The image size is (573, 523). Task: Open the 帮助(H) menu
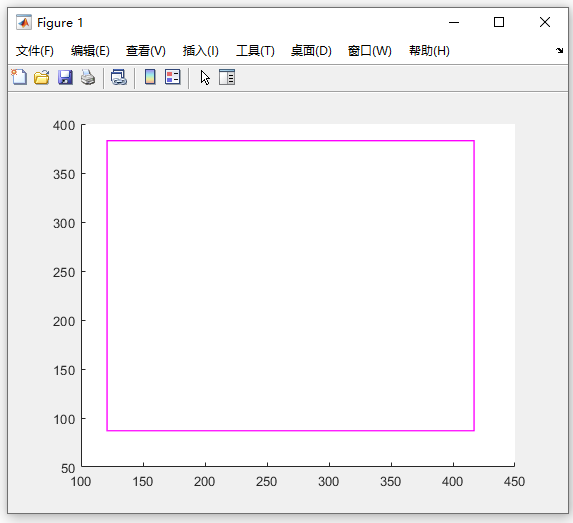(x=429, y=50)
